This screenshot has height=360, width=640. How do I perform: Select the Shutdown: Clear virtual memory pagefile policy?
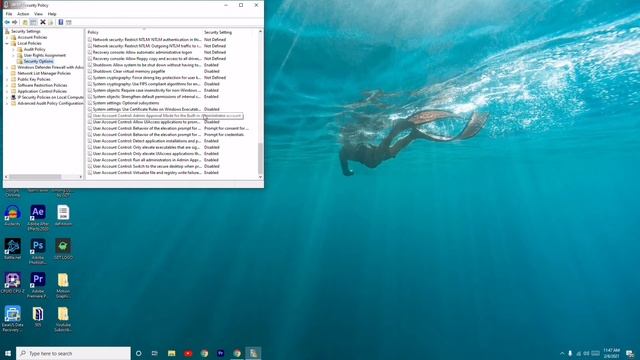[129, 71]
